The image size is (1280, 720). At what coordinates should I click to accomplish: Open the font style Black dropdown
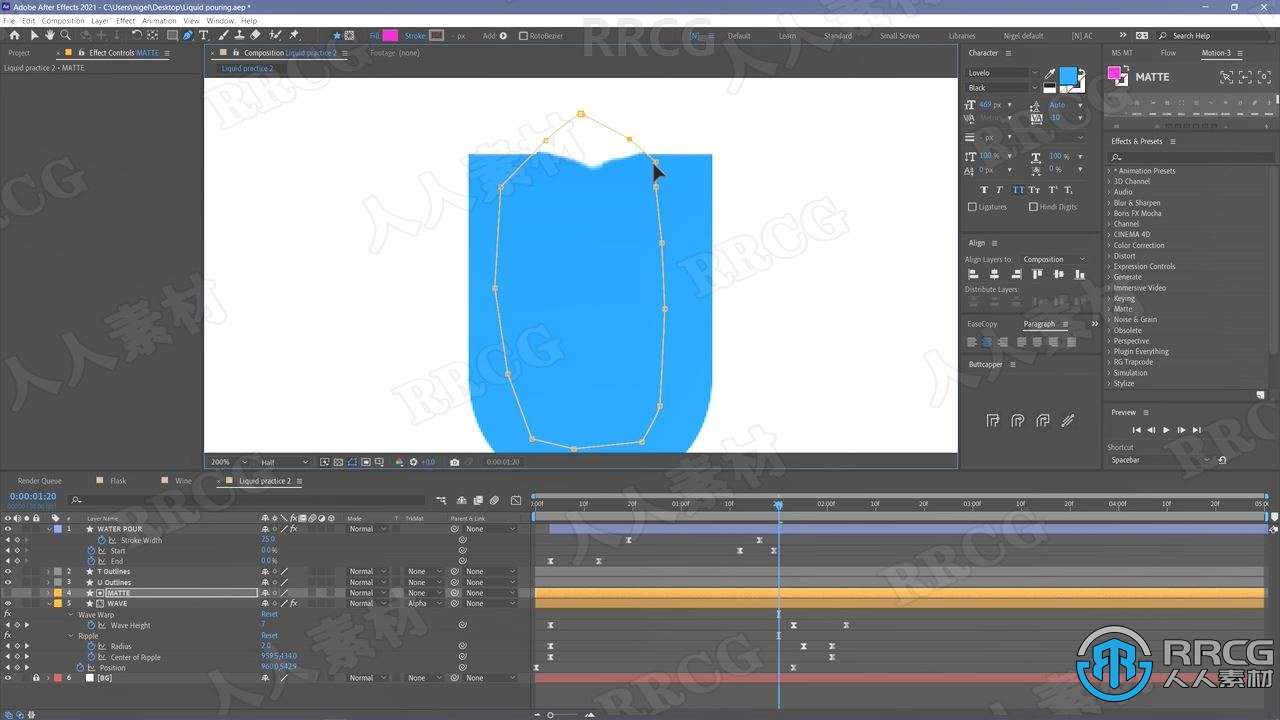tap(1002, 88)
